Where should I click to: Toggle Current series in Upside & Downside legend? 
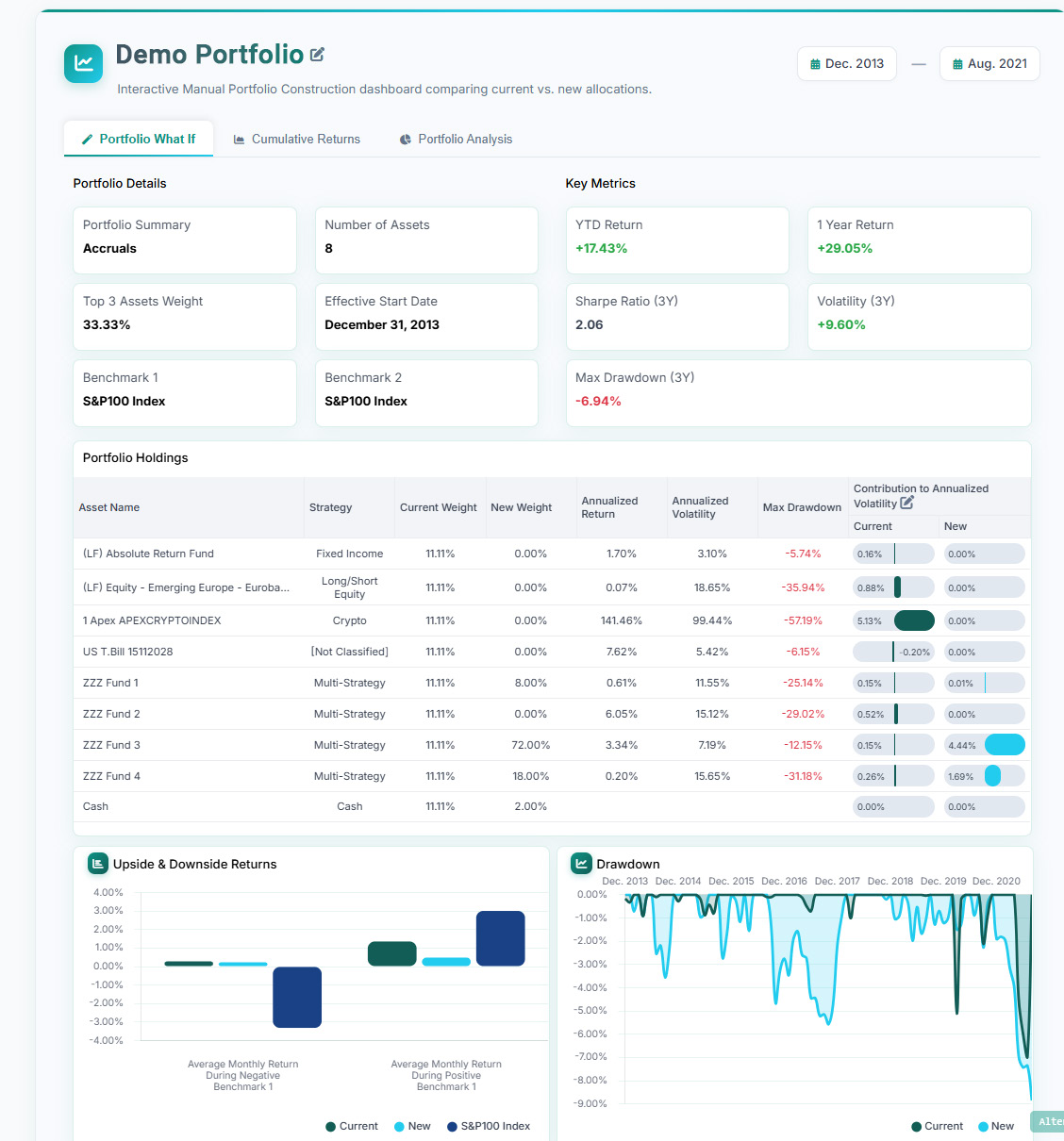click(x=351, y=1126)
